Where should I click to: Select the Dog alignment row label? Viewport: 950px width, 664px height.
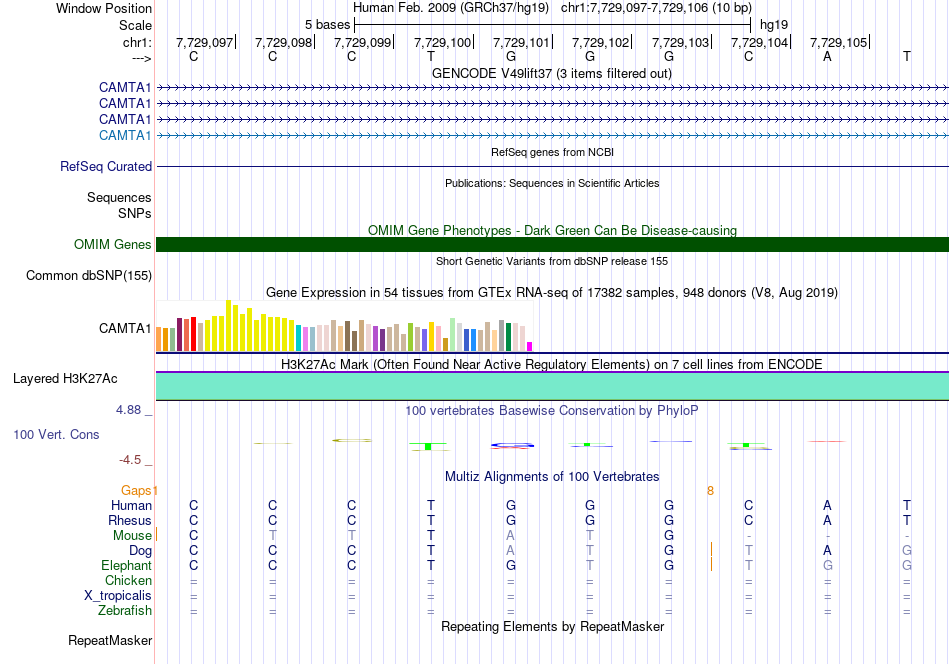[140, 551]
